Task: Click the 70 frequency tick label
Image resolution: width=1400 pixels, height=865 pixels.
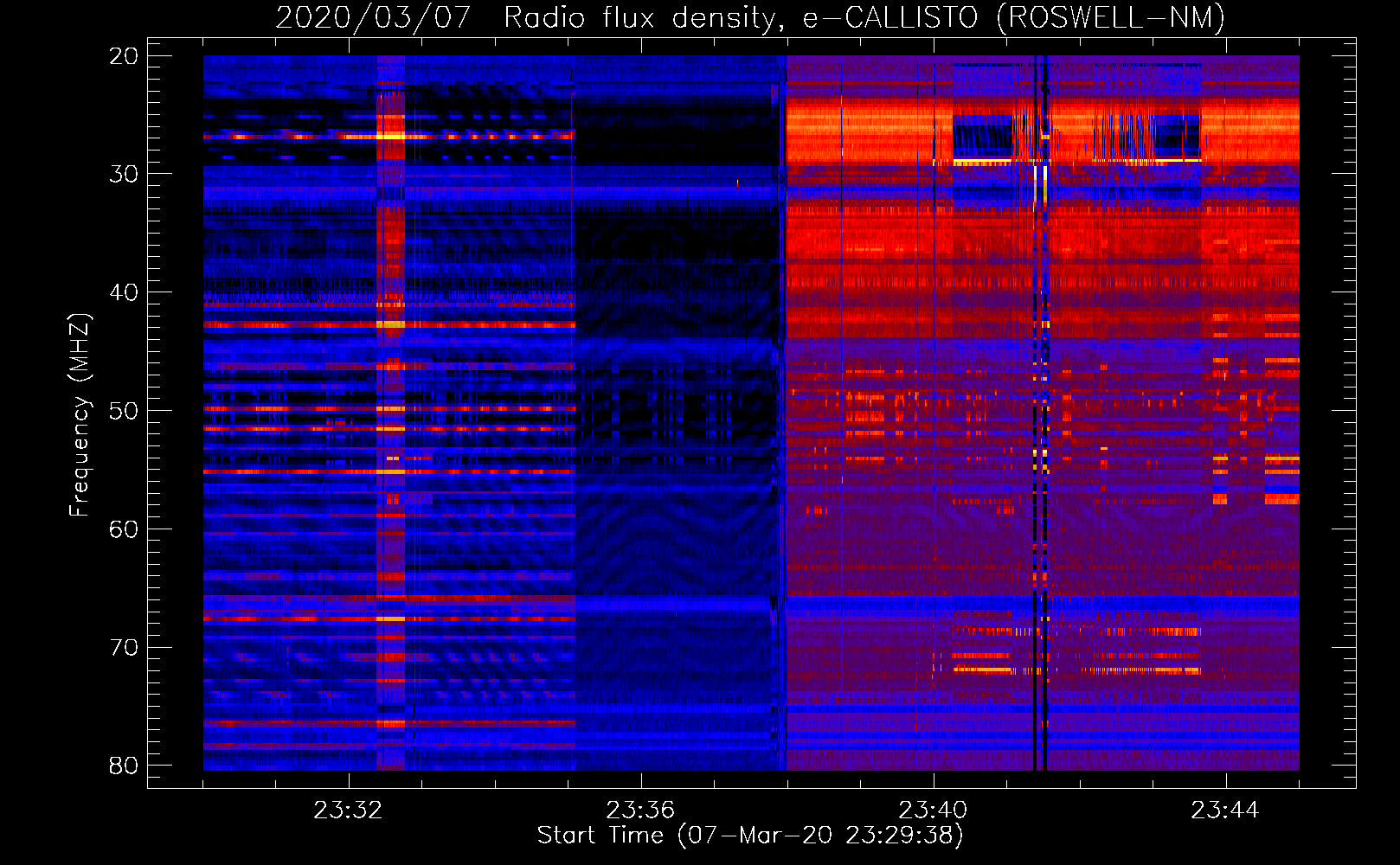Action: coord(124,648)
